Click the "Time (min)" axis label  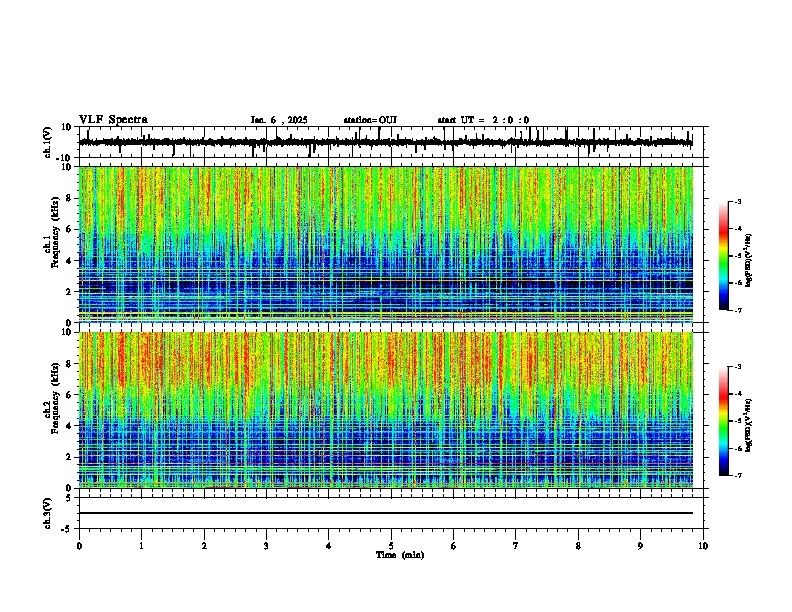click(x=400, y=555)
